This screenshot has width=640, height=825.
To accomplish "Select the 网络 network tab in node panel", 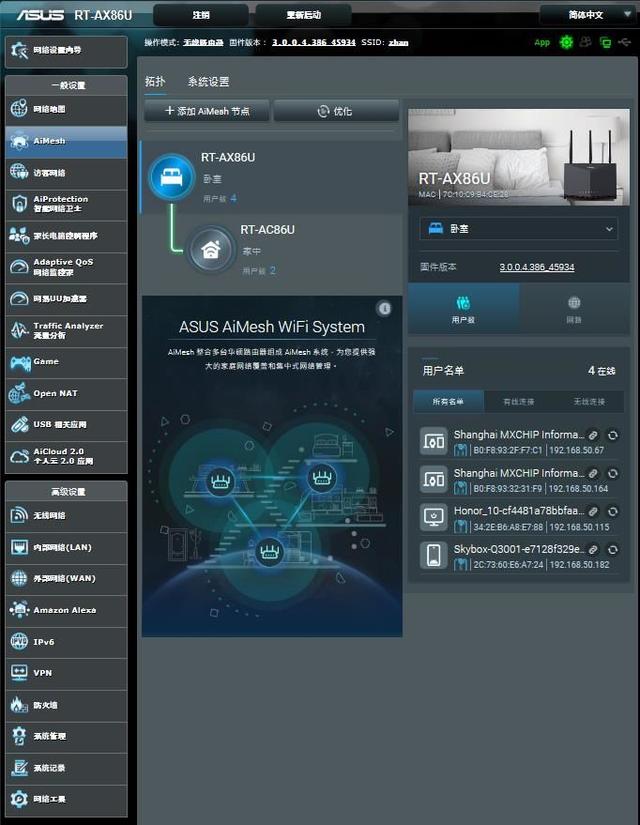I will pos(574,309).
